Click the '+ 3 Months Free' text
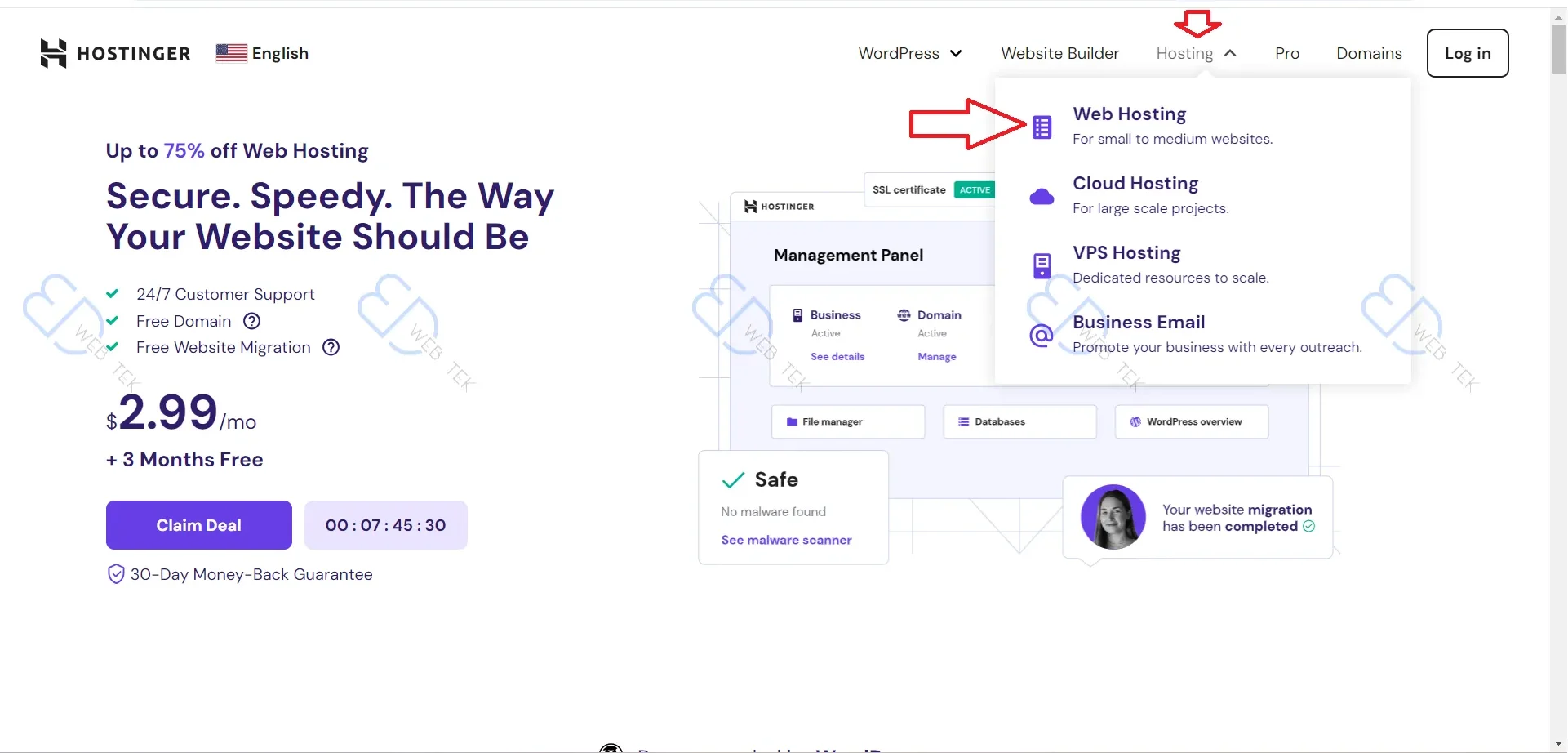The height and width of the screenshot is (753, 1568). (x=184, y=460)
